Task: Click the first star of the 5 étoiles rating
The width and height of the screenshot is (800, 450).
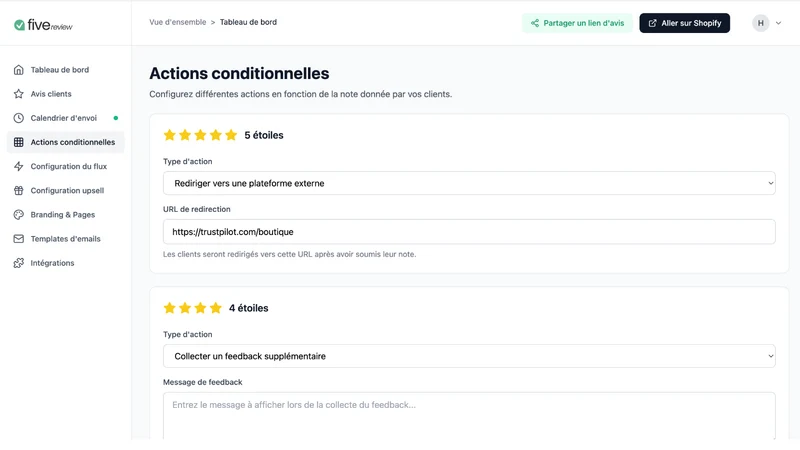Action: tap(169, 135)
